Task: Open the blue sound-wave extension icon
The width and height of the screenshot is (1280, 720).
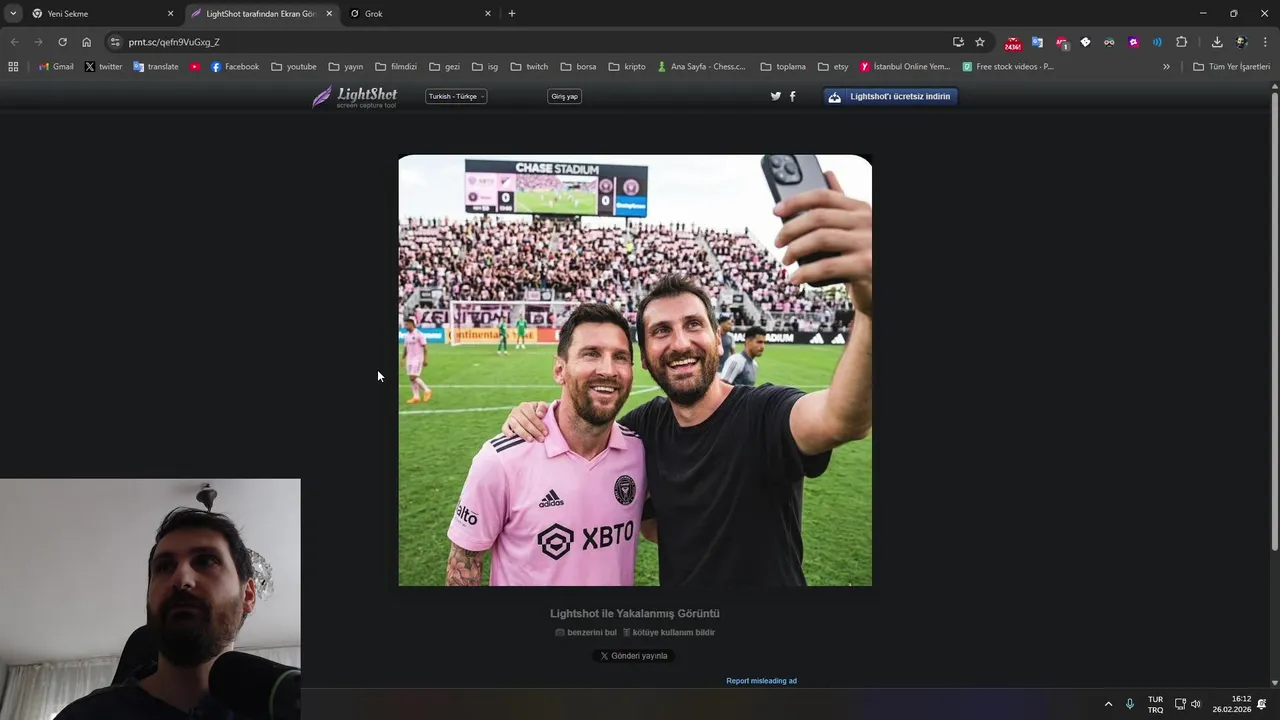Action: [1157, 42]
